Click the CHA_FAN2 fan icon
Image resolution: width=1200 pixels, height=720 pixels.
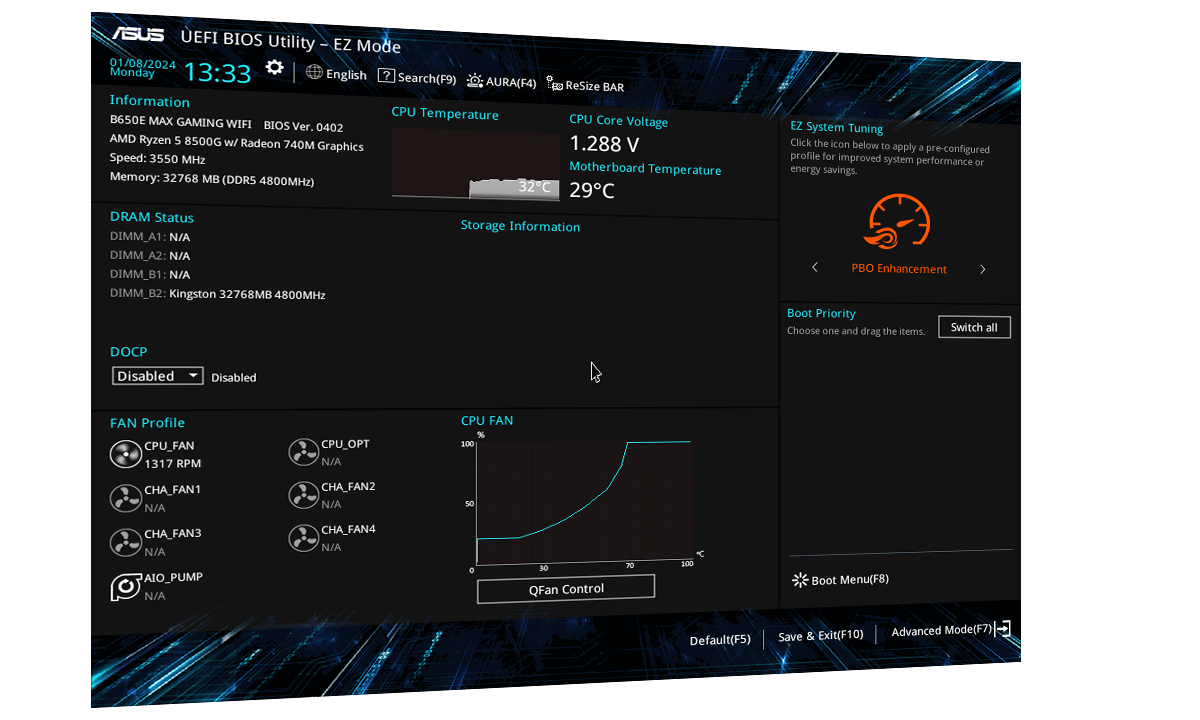click(303, 495)
